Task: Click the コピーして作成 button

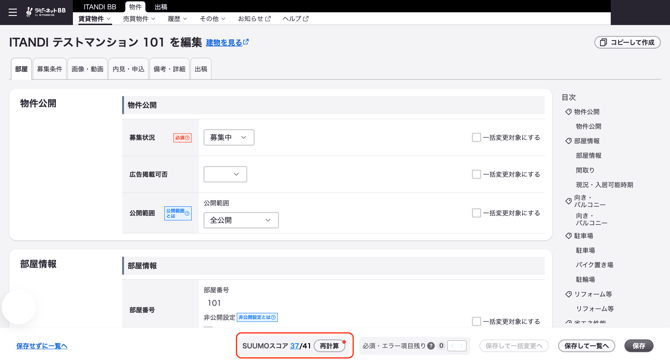Action: pos(627,42)
